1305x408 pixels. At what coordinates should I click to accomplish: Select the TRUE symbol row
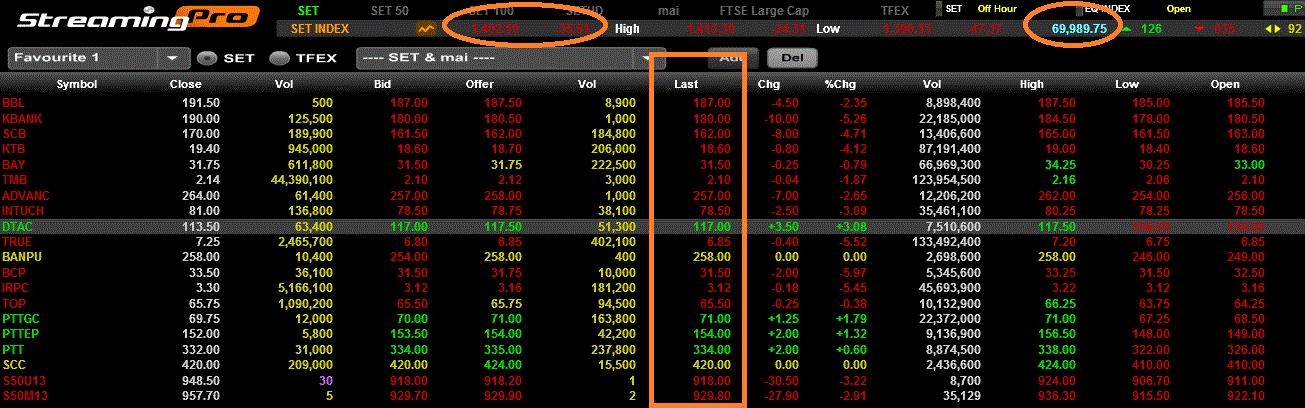click(652, 242)
